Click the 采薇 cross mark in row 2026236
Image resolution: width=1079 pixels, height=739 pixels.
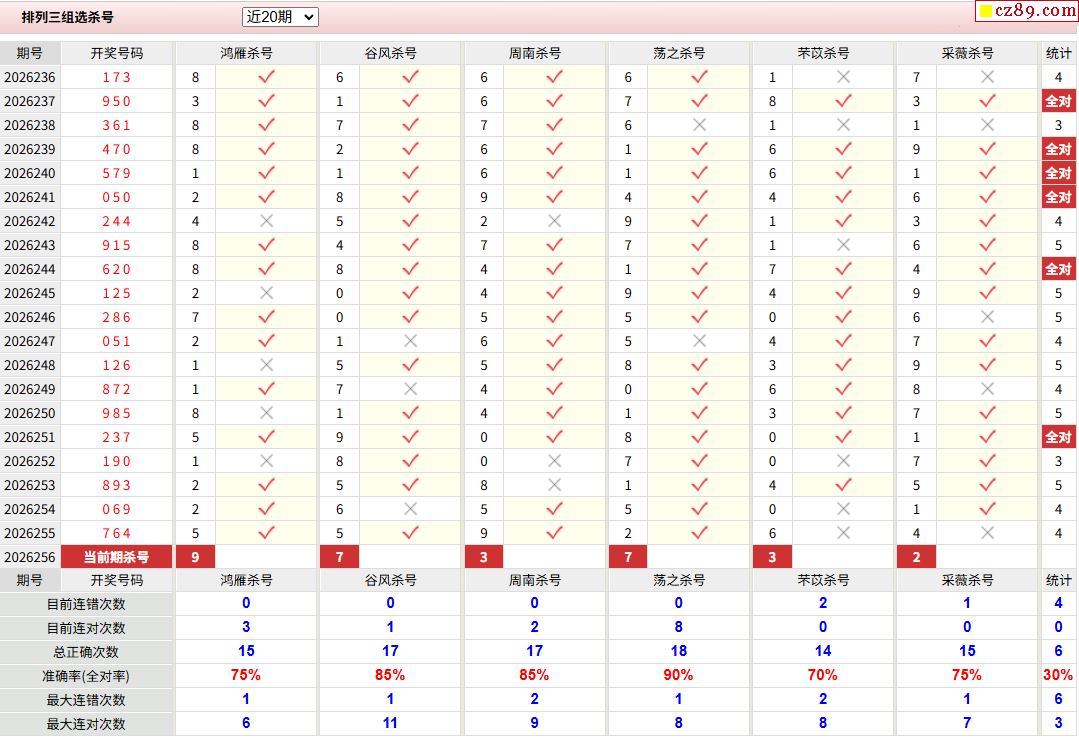click(987, 77)
